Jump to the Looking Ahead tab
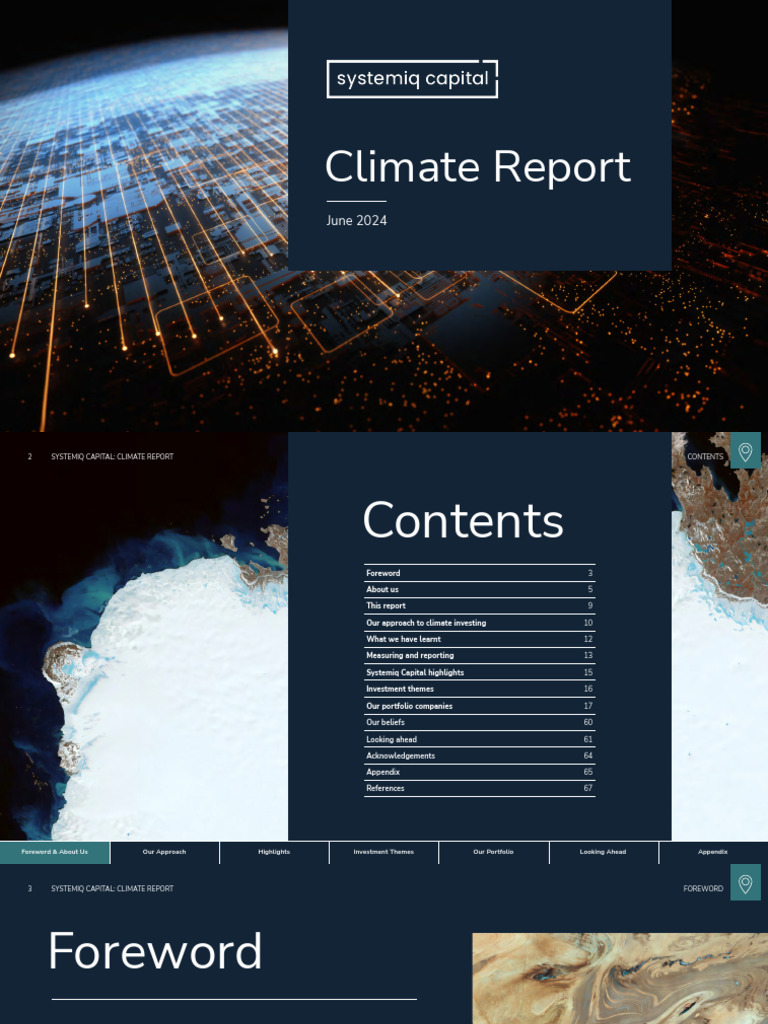The width and height of the screenshot is (768, 1024). [x=603, y=852]
